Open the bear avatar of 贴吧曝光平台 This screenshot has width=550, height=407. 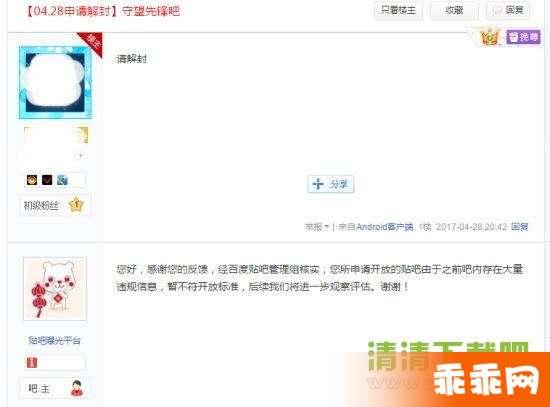(55, 289)
